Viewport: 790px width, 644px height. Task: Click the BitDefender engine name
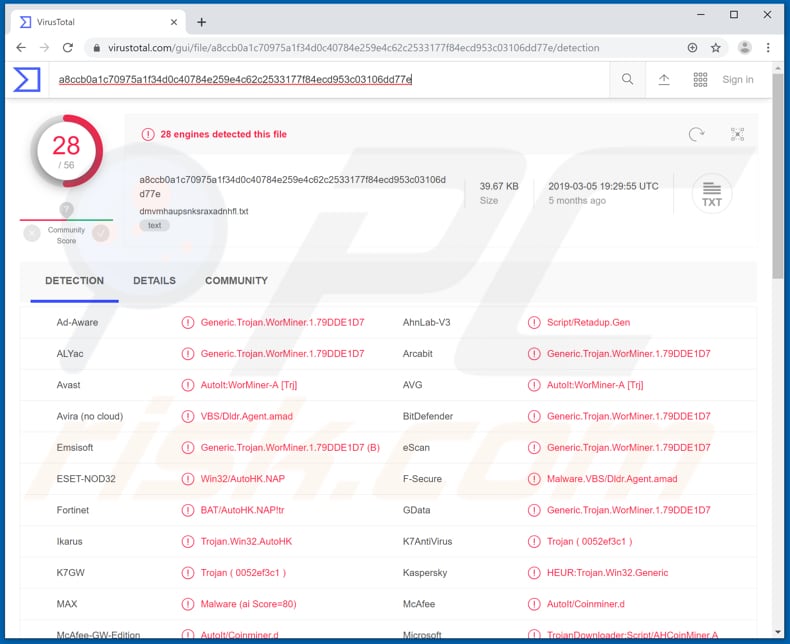point(428,416)
